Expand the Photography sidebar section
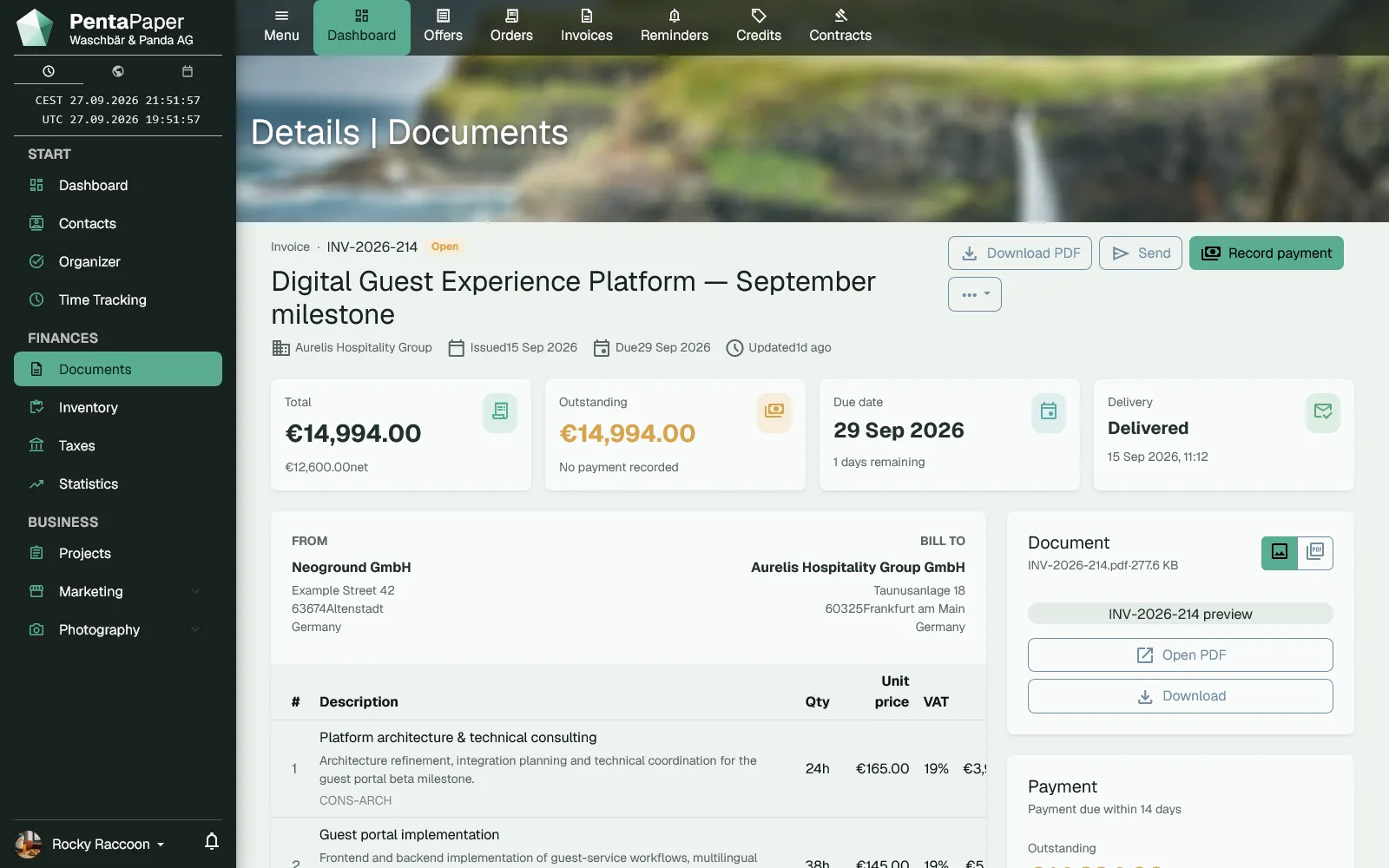The image size is (1389, 868). tap(118, 629)
